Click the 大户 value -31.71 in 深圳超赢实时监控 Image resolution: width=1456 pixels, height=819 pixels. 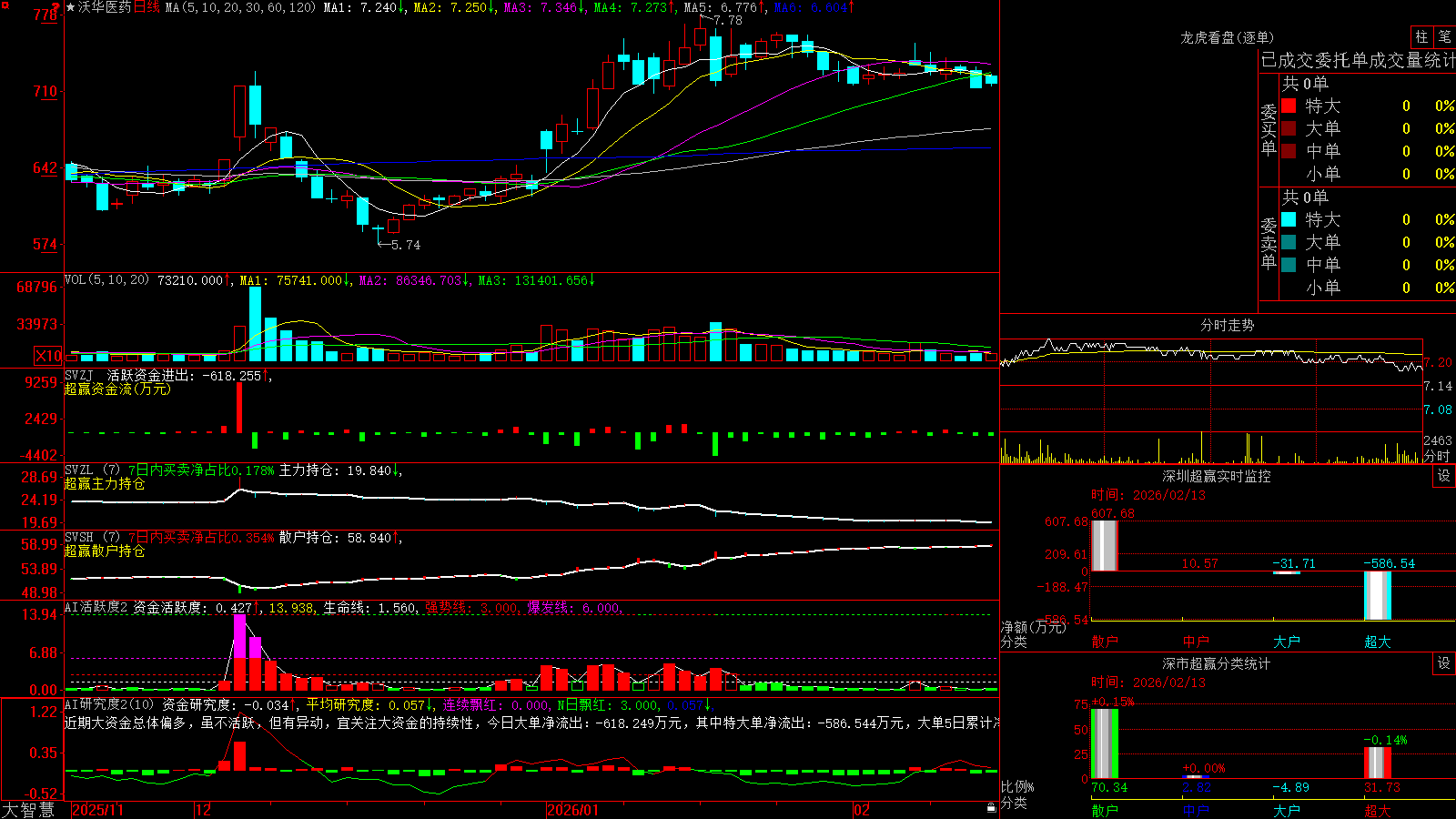pos(1294,563)
